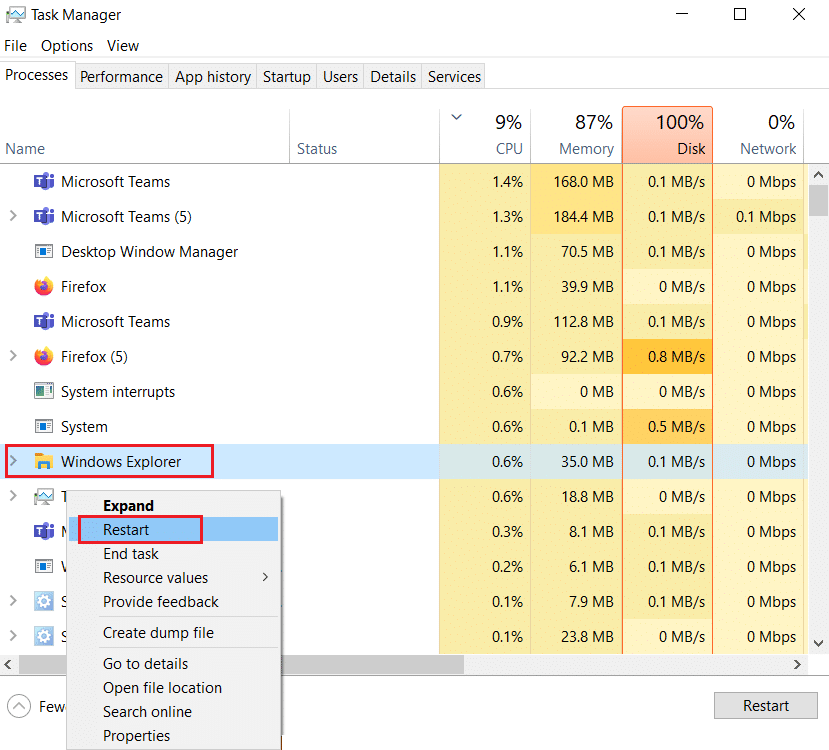The image size is (829, 750).
Task: Open the Options menu
Action: coord(66,45)
